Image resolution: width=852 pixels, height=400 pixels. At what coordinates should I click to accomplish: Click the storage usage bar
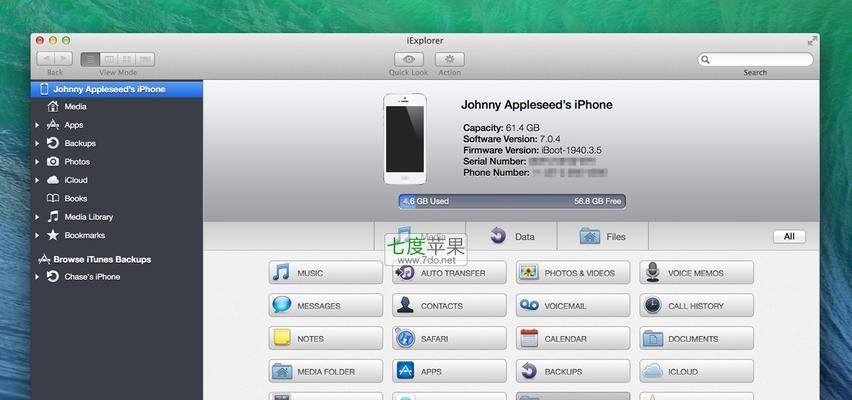(x=512, y=202)
